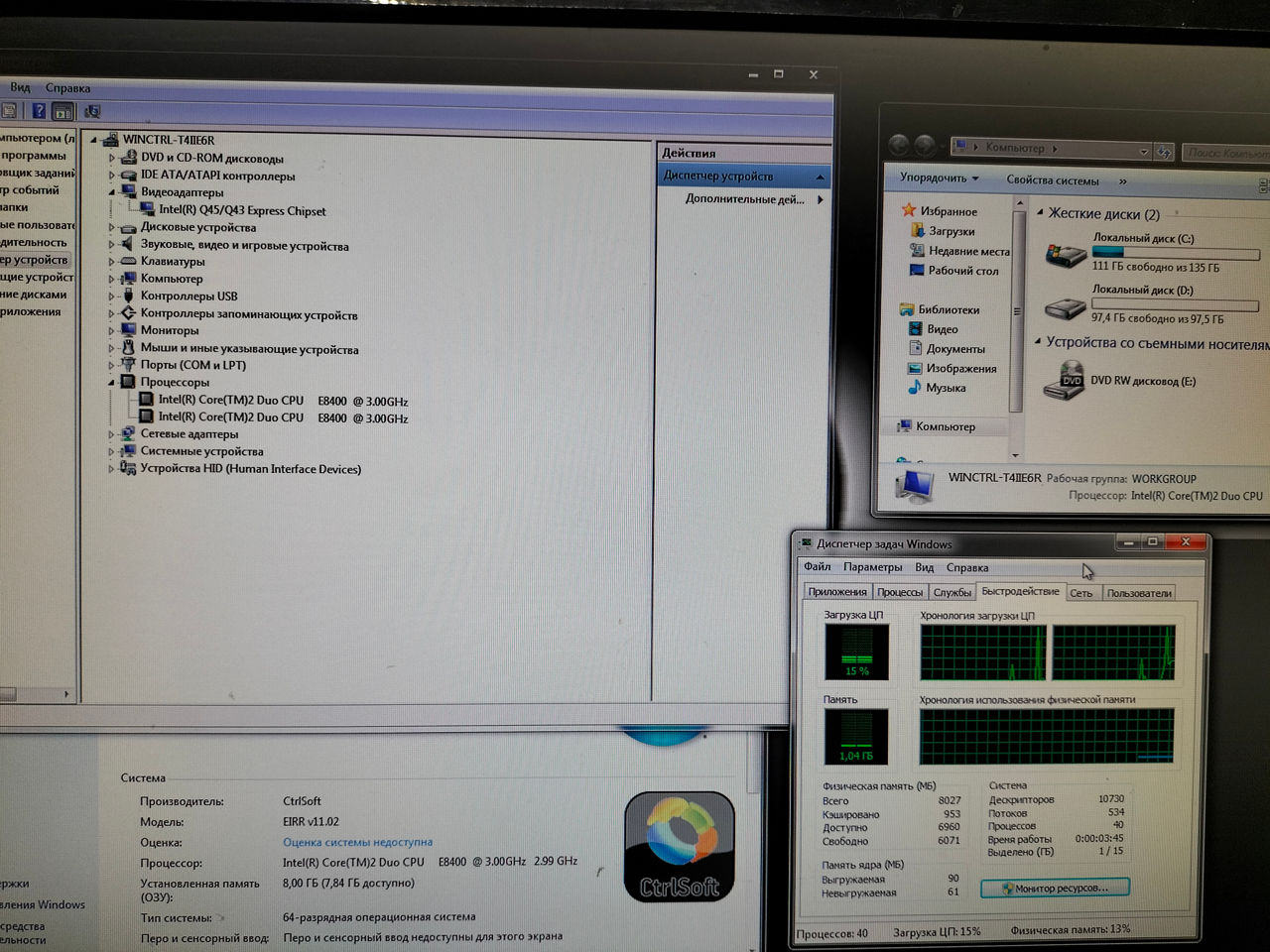The width and height of the screenshot is (1270, 952).
Task: Expand Дисковые устройства in Device Manager
Action: 109,227
